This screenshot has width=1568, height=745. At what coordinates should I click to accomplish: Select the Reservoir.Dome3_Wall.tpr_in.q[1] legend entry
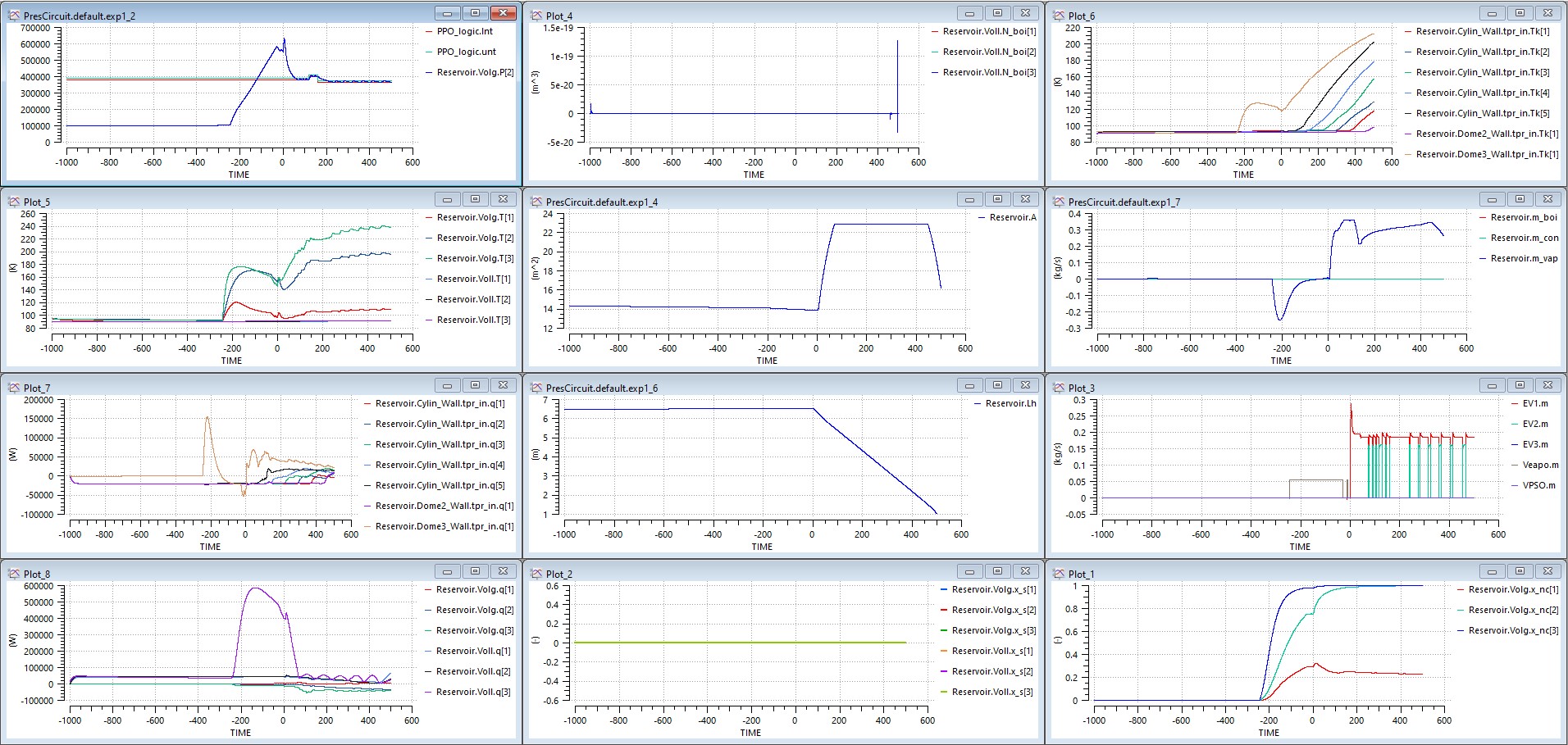440,526
